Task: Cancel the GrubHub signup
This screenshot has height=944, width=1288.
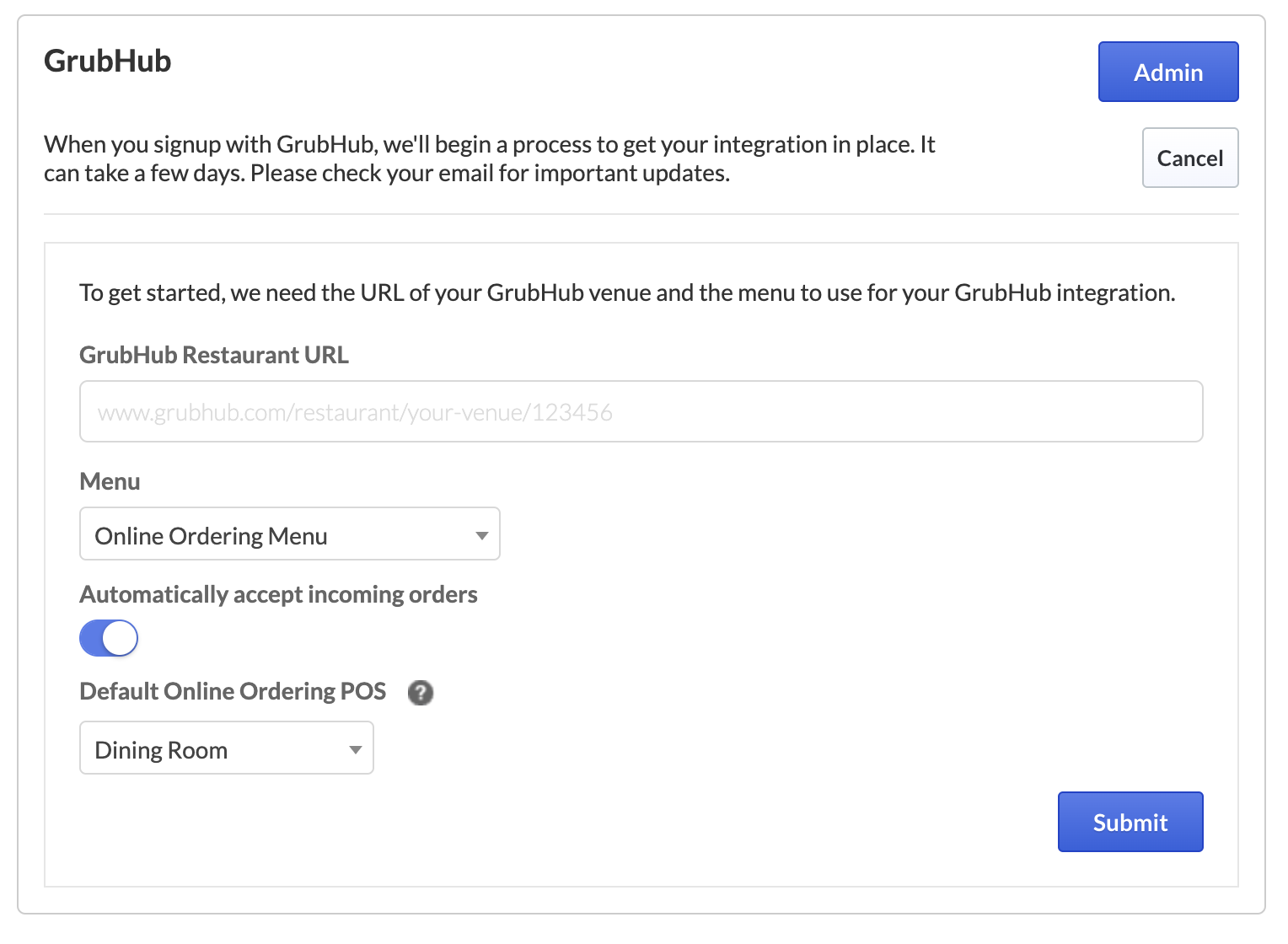Action: (x=1190, y=158)
